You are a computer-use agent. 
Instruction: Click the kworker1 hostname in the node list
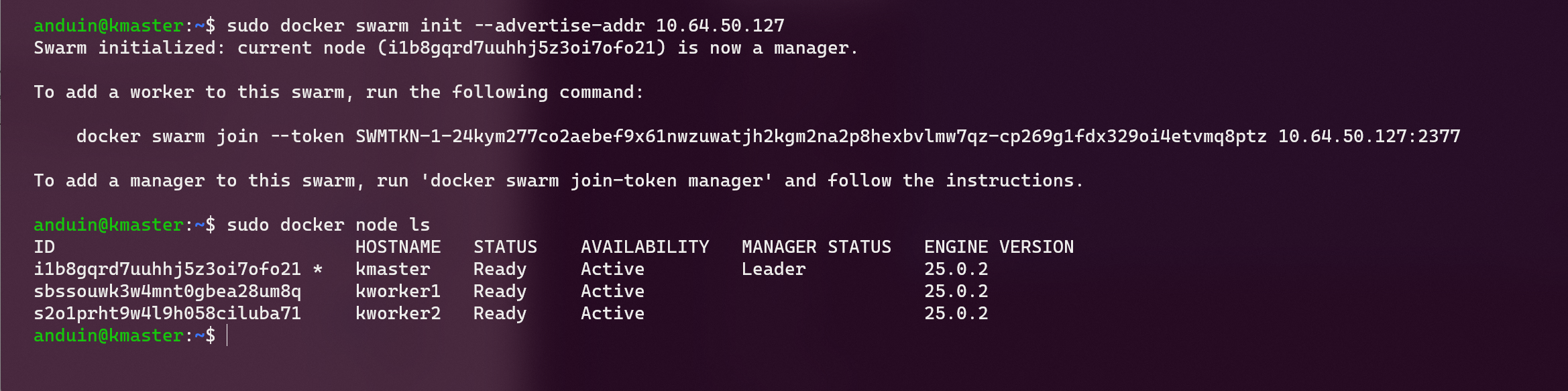(398, 292)
